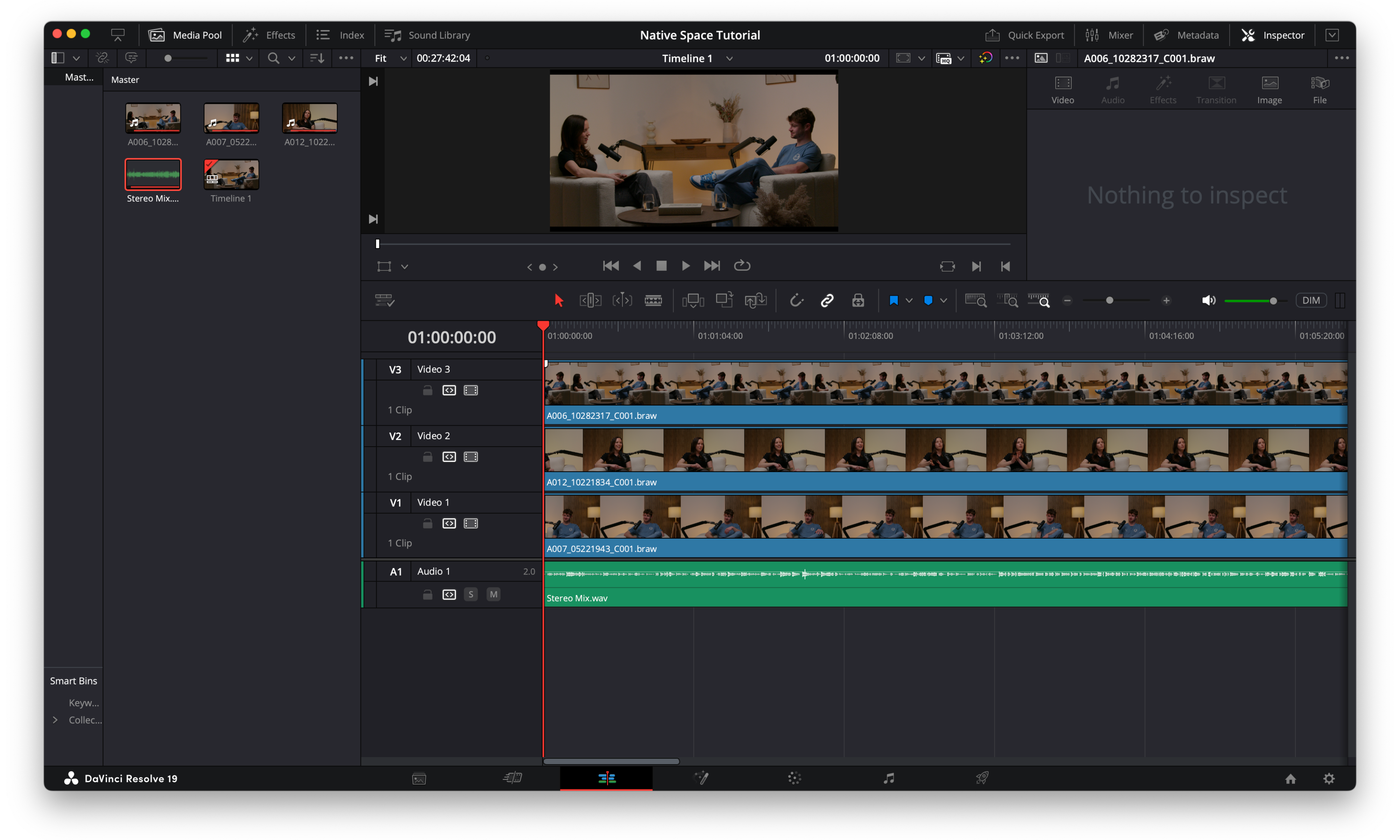Solo the Audio 1 track
This screenshot has width=1400, height=840.
coord(471,594)
